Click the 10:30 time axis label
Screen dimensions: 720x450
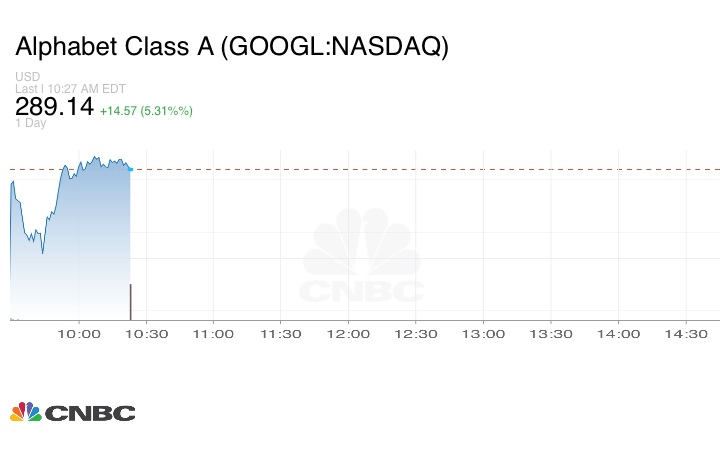pos(146,334)
